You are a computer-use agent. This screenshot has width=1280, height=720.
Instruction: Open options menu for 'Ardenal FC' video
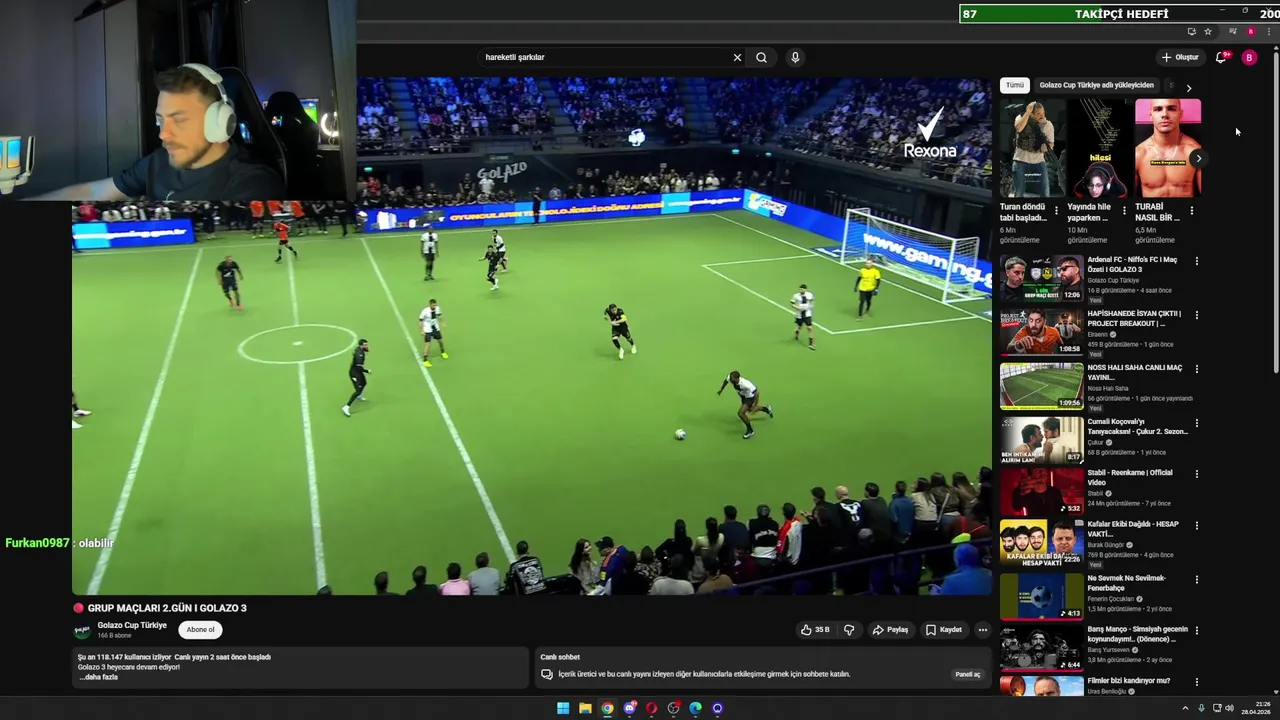pyautogui.click(x=1196, y=261)
